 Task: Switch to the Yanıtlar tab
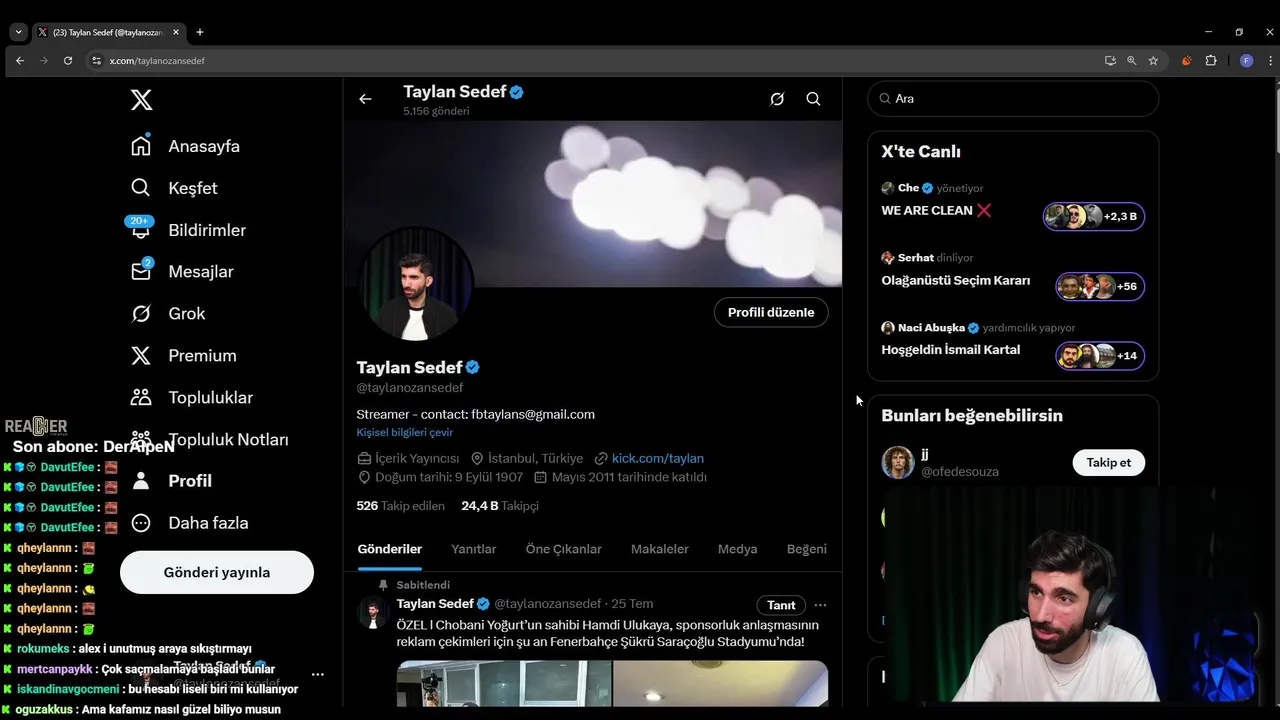tap(474, 549)
